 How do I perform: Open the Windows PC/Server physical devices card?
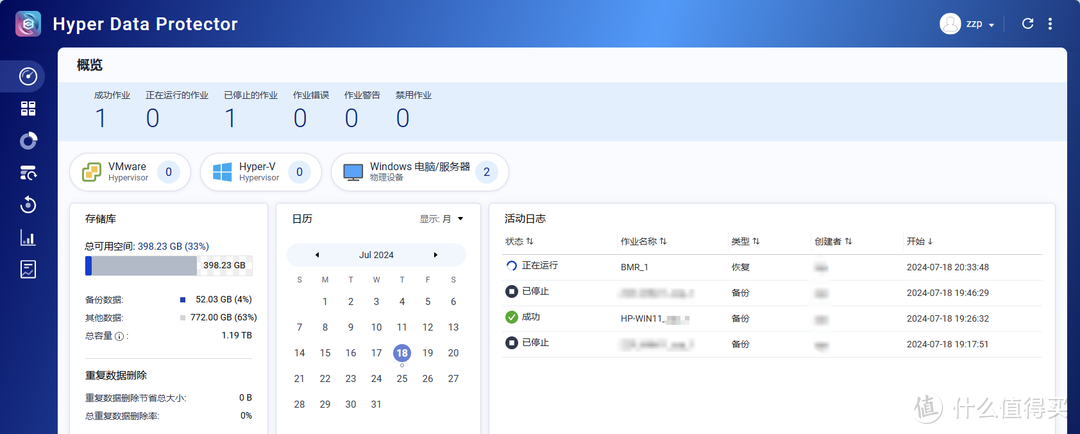pyautogui.click(x=419, y=172)
